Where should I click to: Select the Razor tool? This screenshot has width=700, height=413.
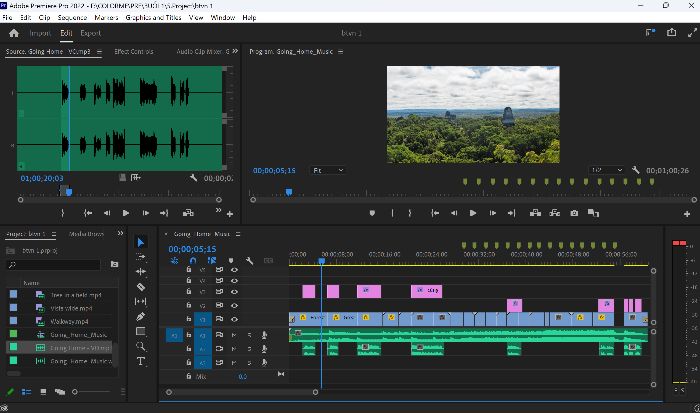pyautogui.click(x=141, y=287)
